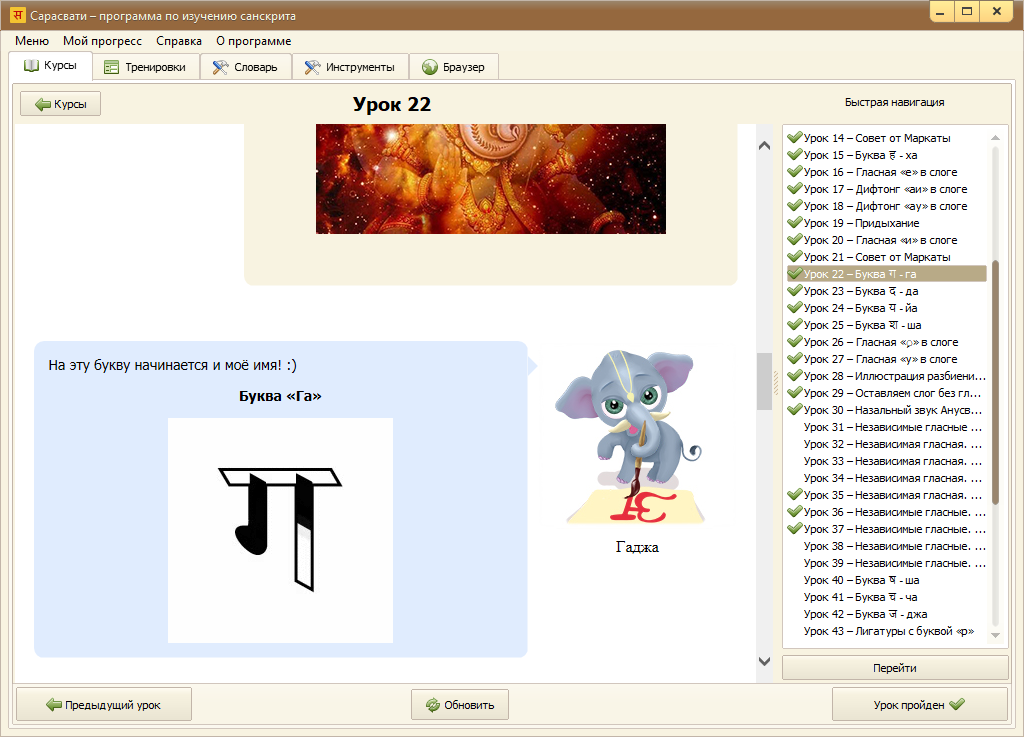The image size is (1024, 737).
Task: Click the green checkmark beside Урок 30
Action: [794, 410]
